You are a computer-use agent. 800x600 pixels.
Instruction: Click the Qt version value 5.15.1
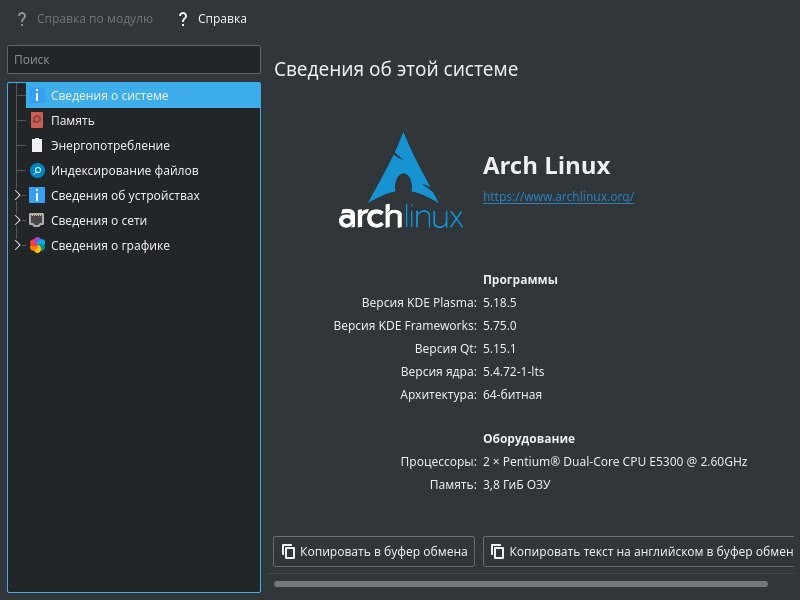tap(499, 348)
